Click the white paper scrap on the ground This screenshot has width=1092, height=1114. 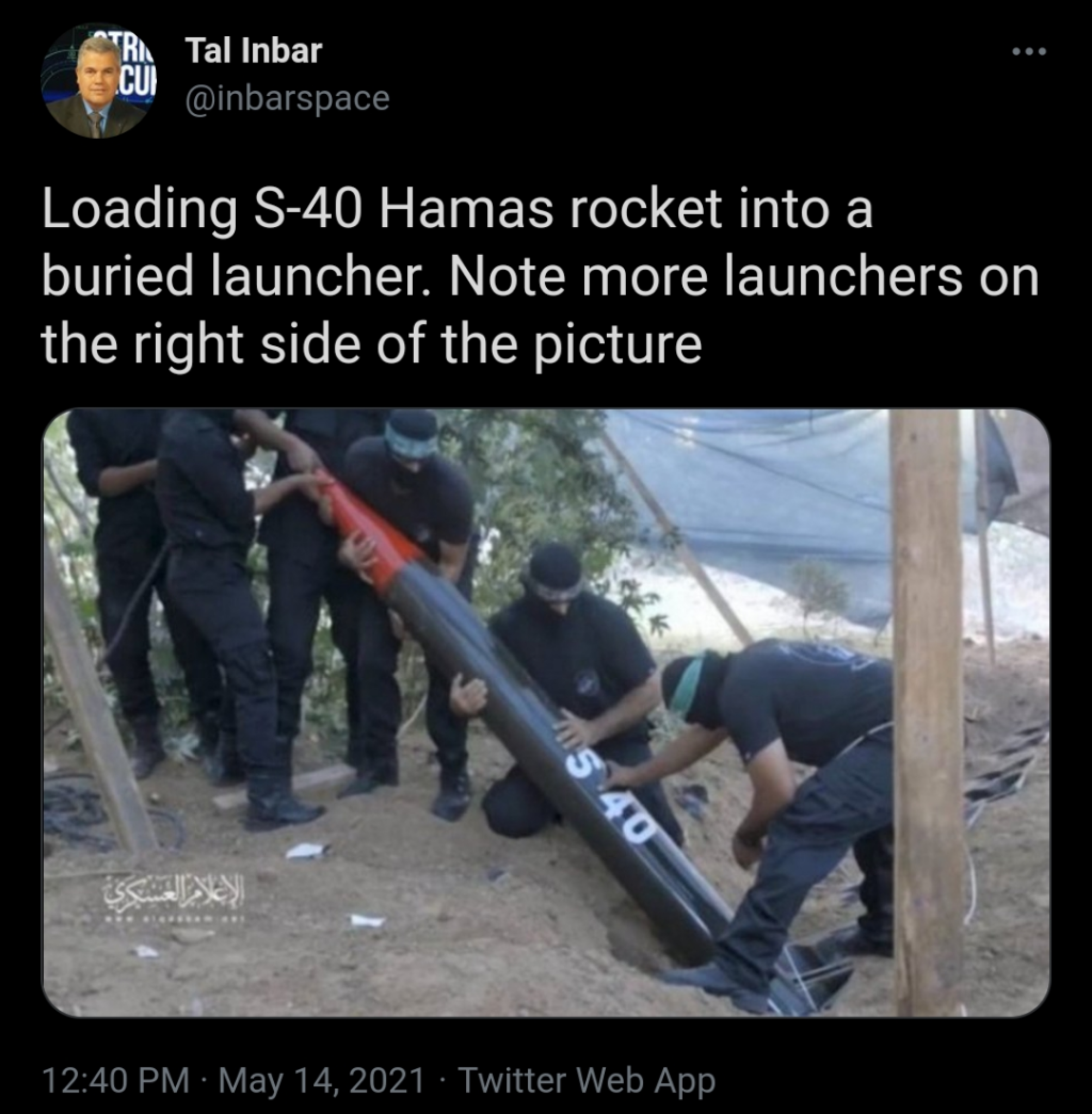click(x=307, y=850)
